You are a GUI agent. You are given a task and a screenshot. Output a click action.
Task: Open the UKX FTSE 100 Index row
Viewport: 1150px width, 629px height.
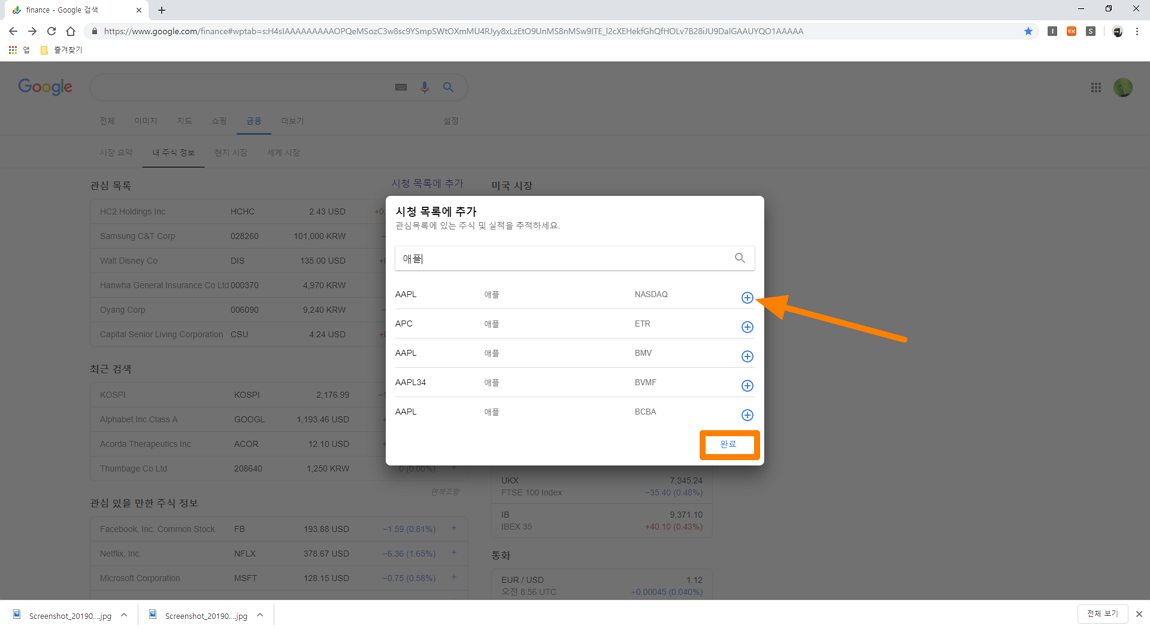pyautogui.click(x=601, y=486)
